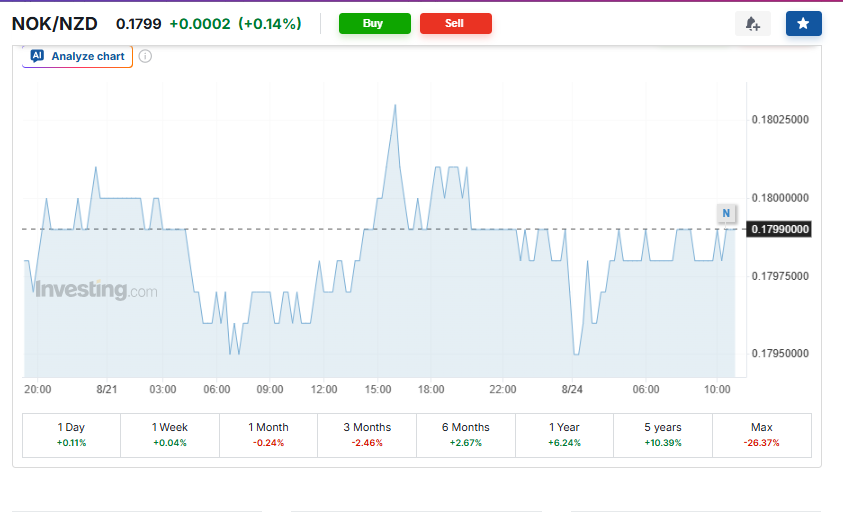Toggle the watchlist star button

(x=803, y=24)
